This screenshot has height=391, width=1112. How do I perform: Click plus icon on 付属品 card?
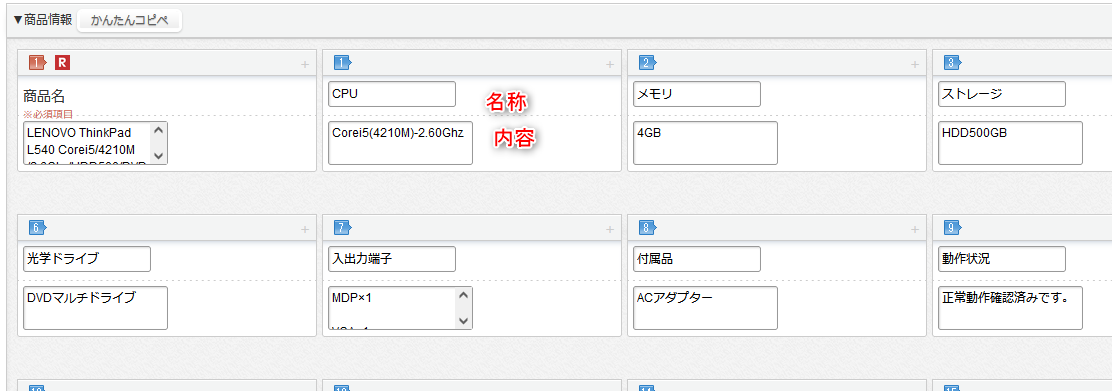pos(915,229)
